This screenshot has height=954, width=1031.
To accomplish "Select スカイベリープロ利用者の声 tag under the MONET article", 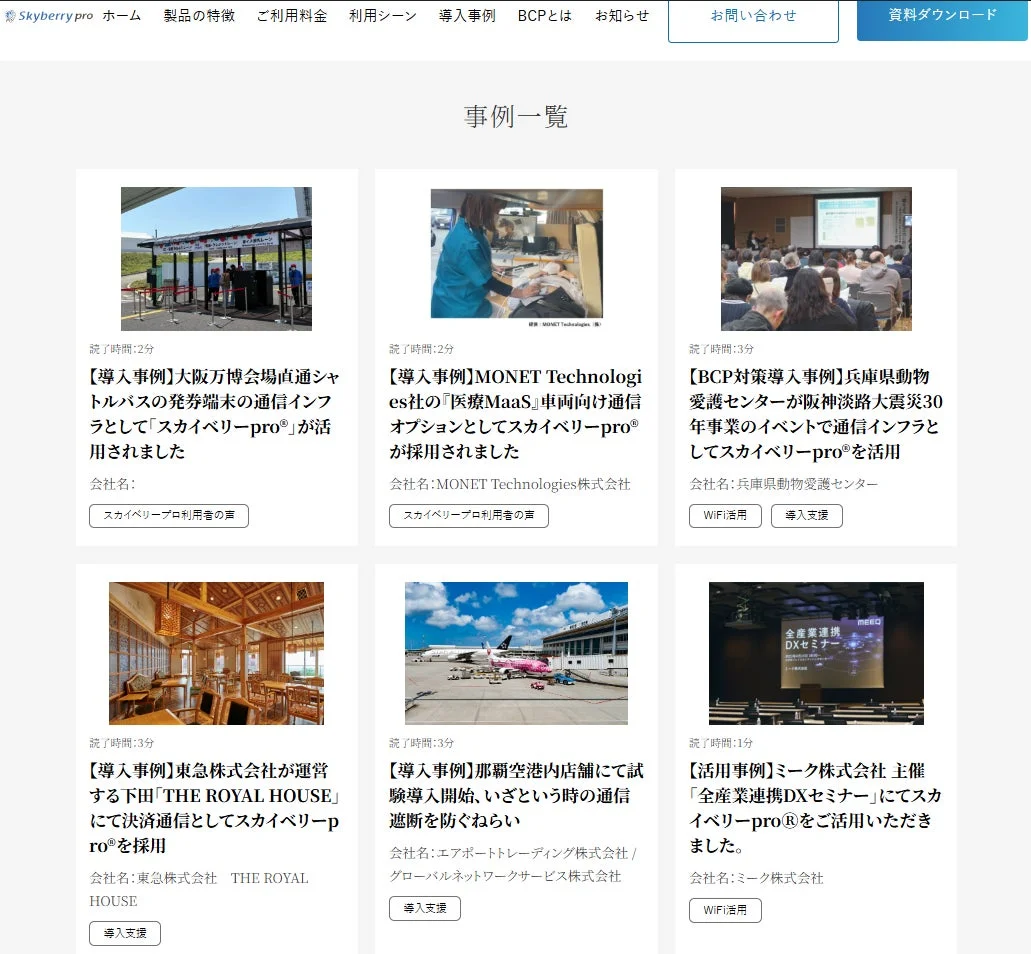I will point(467,516).
